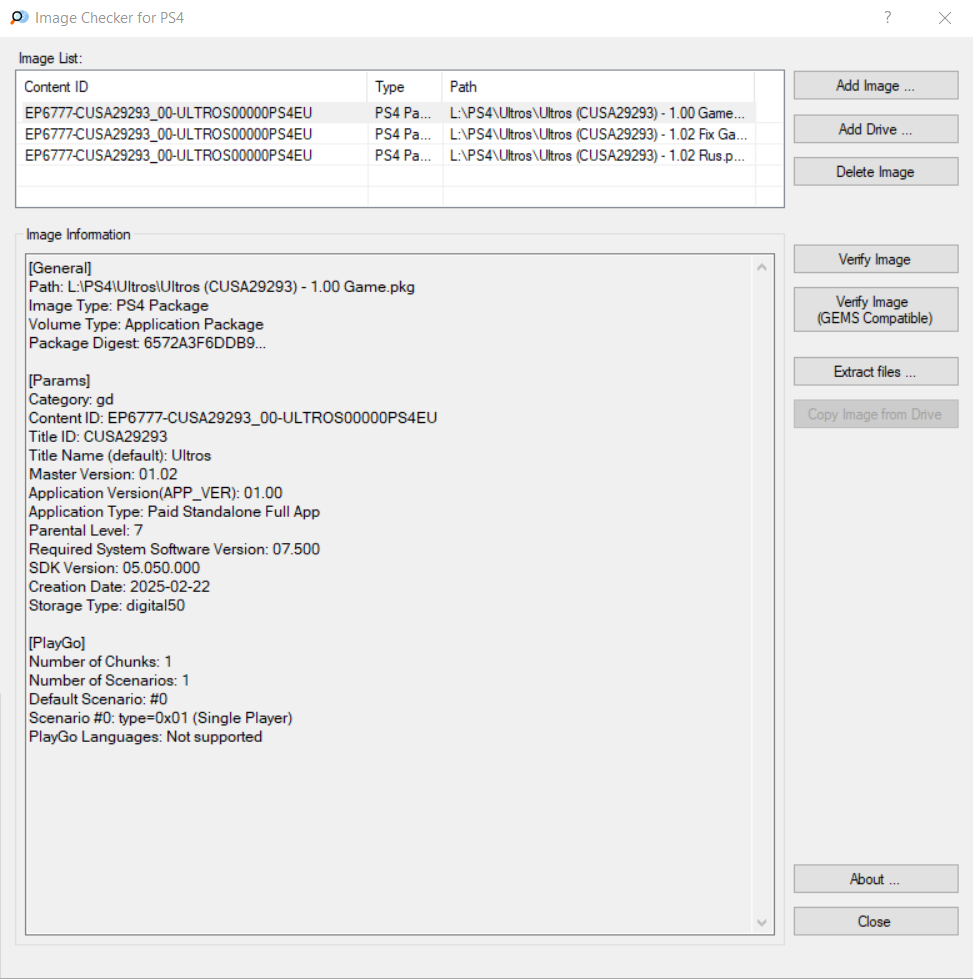973x979 pixels.
Task: Click the Title ID: CUSA29293 line
Action: (x=98, y=436)
